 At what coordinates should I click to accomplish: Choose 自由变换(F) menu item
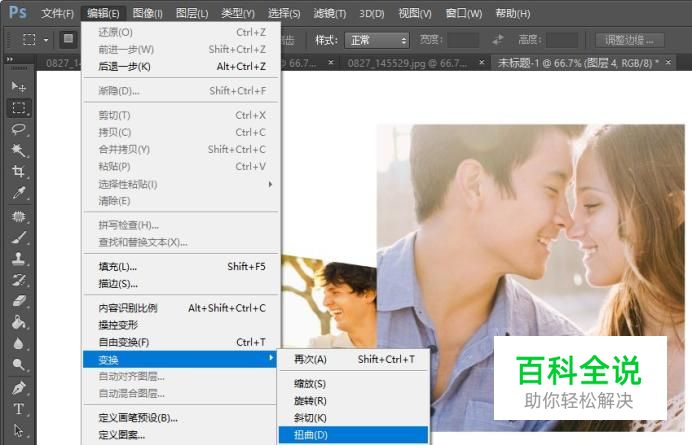tap(181, 342)
